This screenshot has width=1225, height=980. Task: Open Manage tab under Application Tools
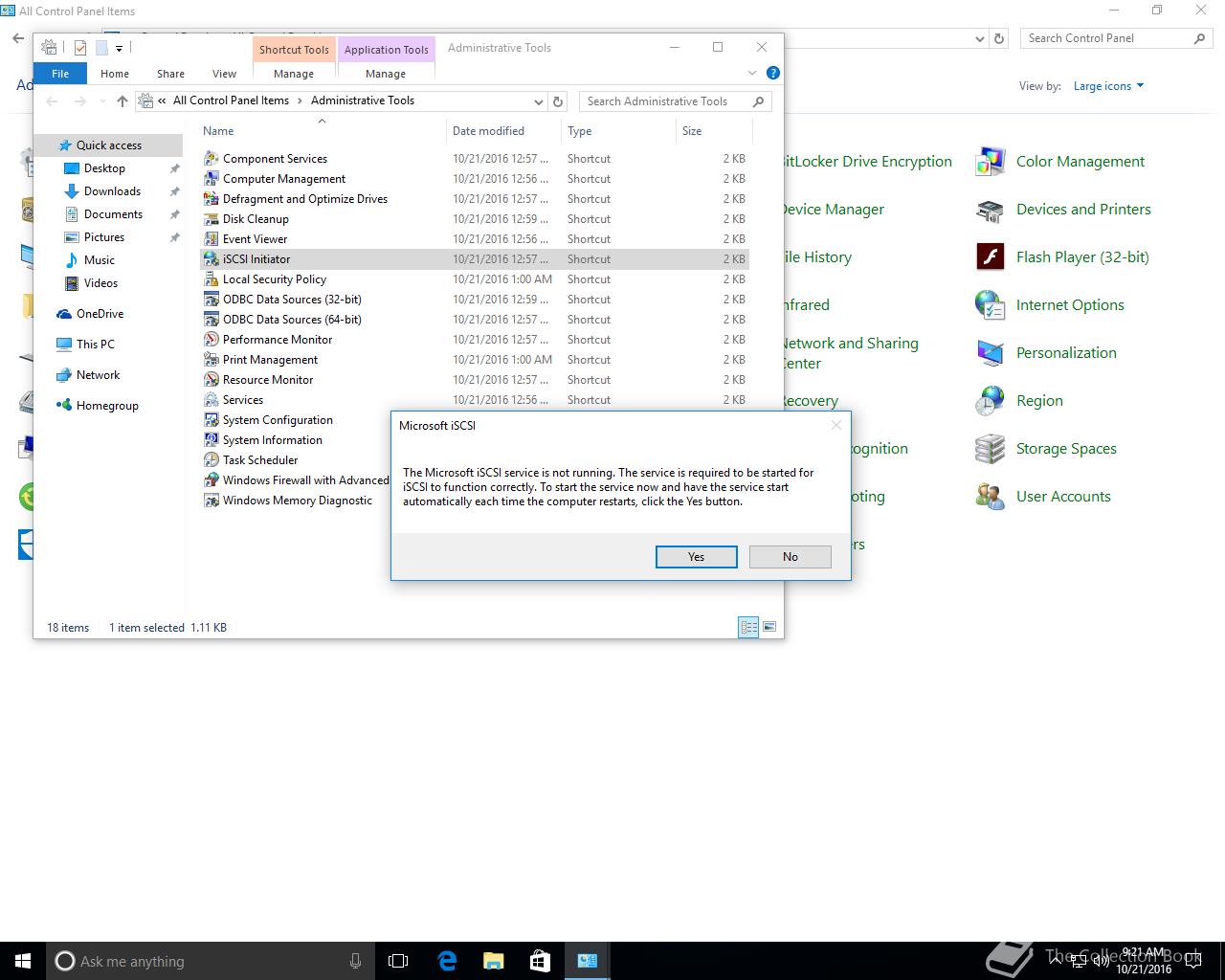coord(386,74)
